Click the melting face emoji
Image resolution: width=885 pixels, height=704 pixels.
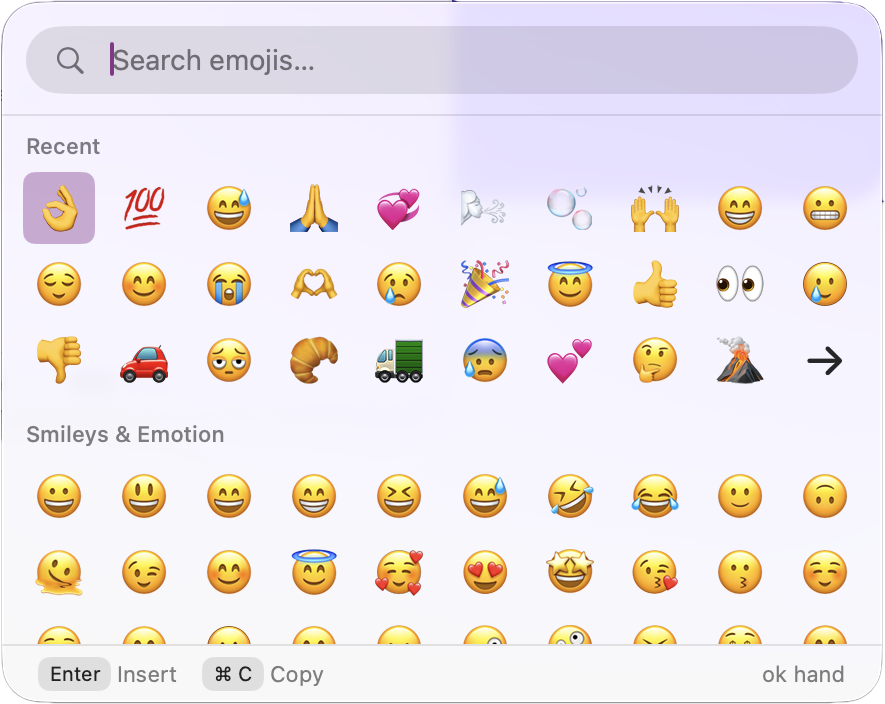(x=58, y=571)
